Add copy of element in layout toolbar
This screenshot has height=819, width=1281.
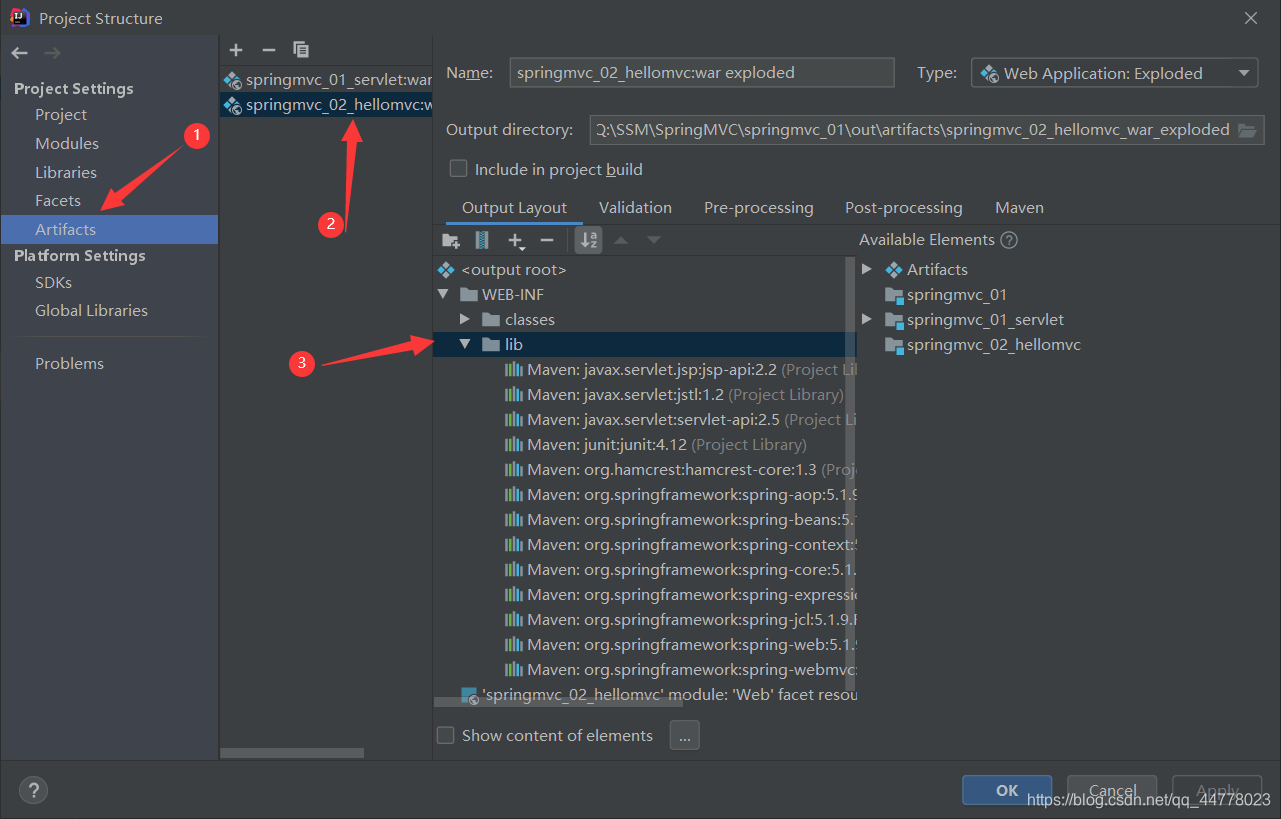tap(516, 240)
